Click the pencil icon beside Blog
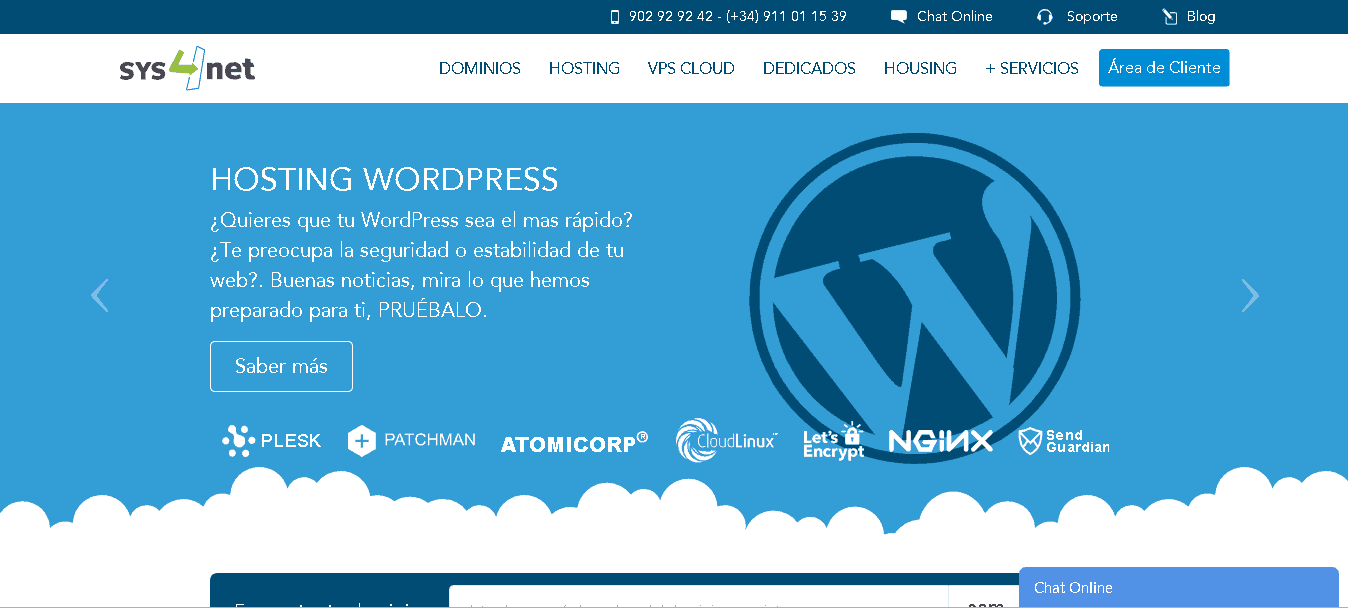Viewport: 1348px width, 608px height. click(1170, 17)
